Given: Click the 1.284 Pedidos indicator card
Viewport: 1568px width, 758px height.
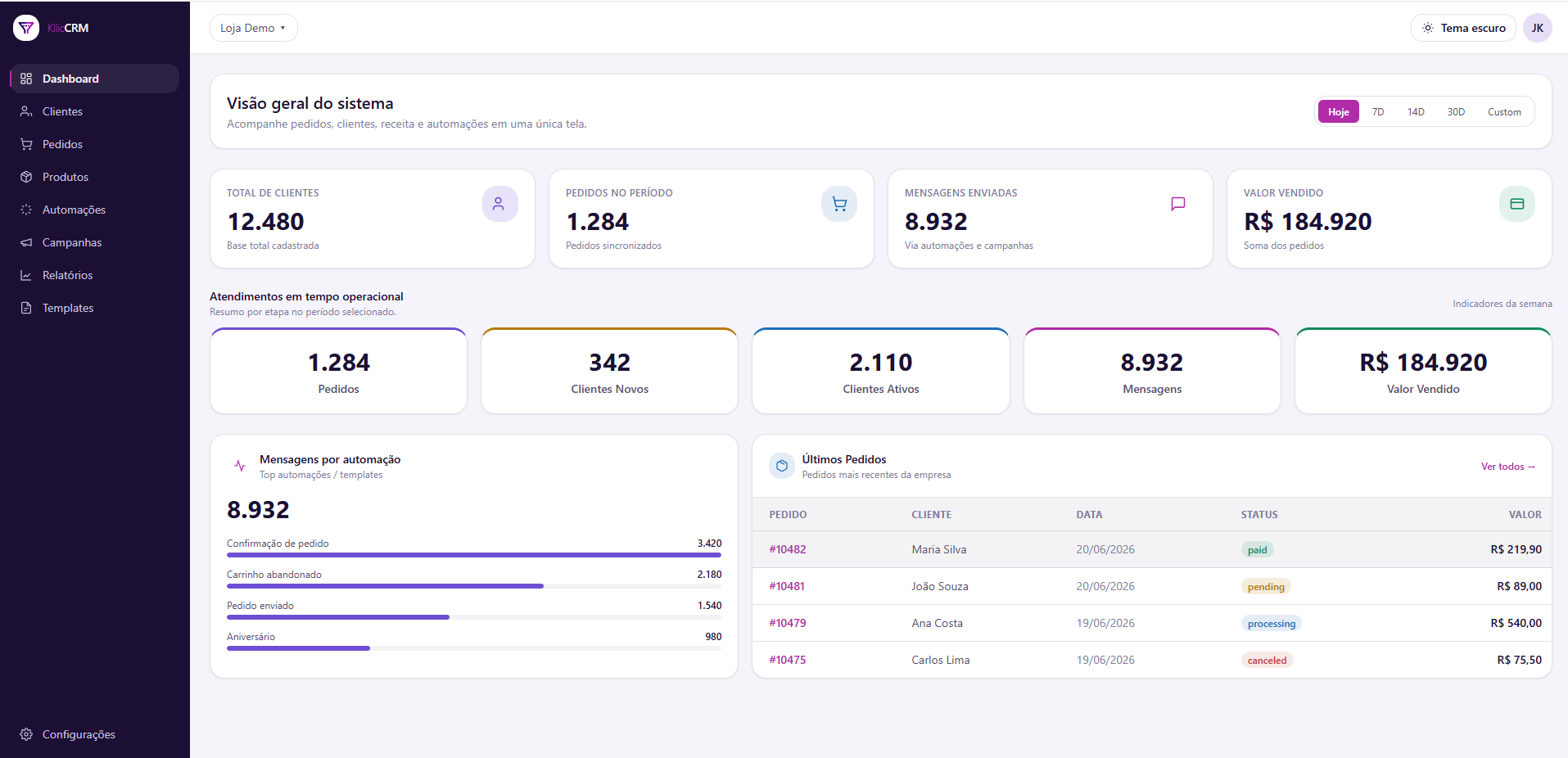Looking at the screenshot, I should [x=338, y=371].
